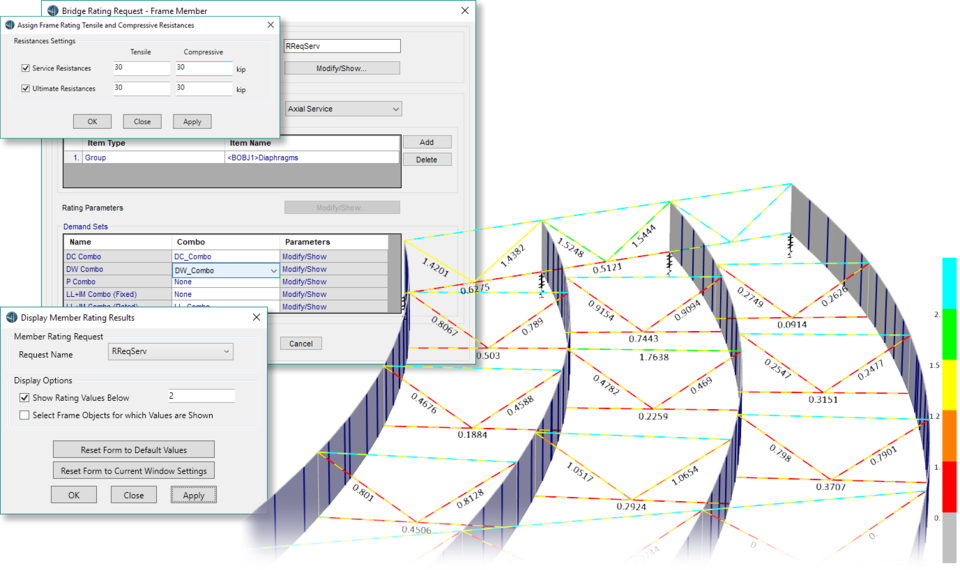Screen dimensions: 960x575
Task: Click Modify/Show link for DC Combo row
Action: point(304,257)
